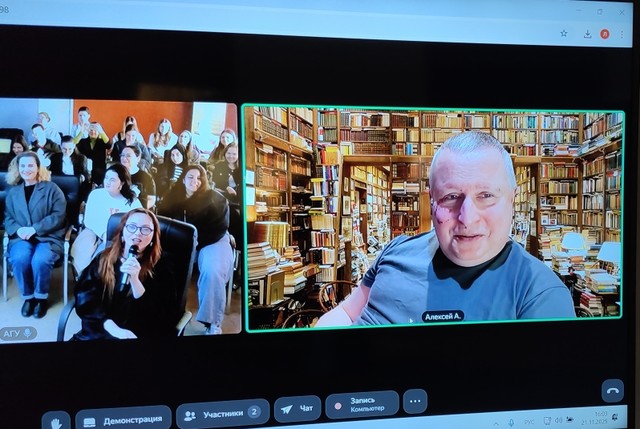Click the Алексей А. name label

(442, 316)
